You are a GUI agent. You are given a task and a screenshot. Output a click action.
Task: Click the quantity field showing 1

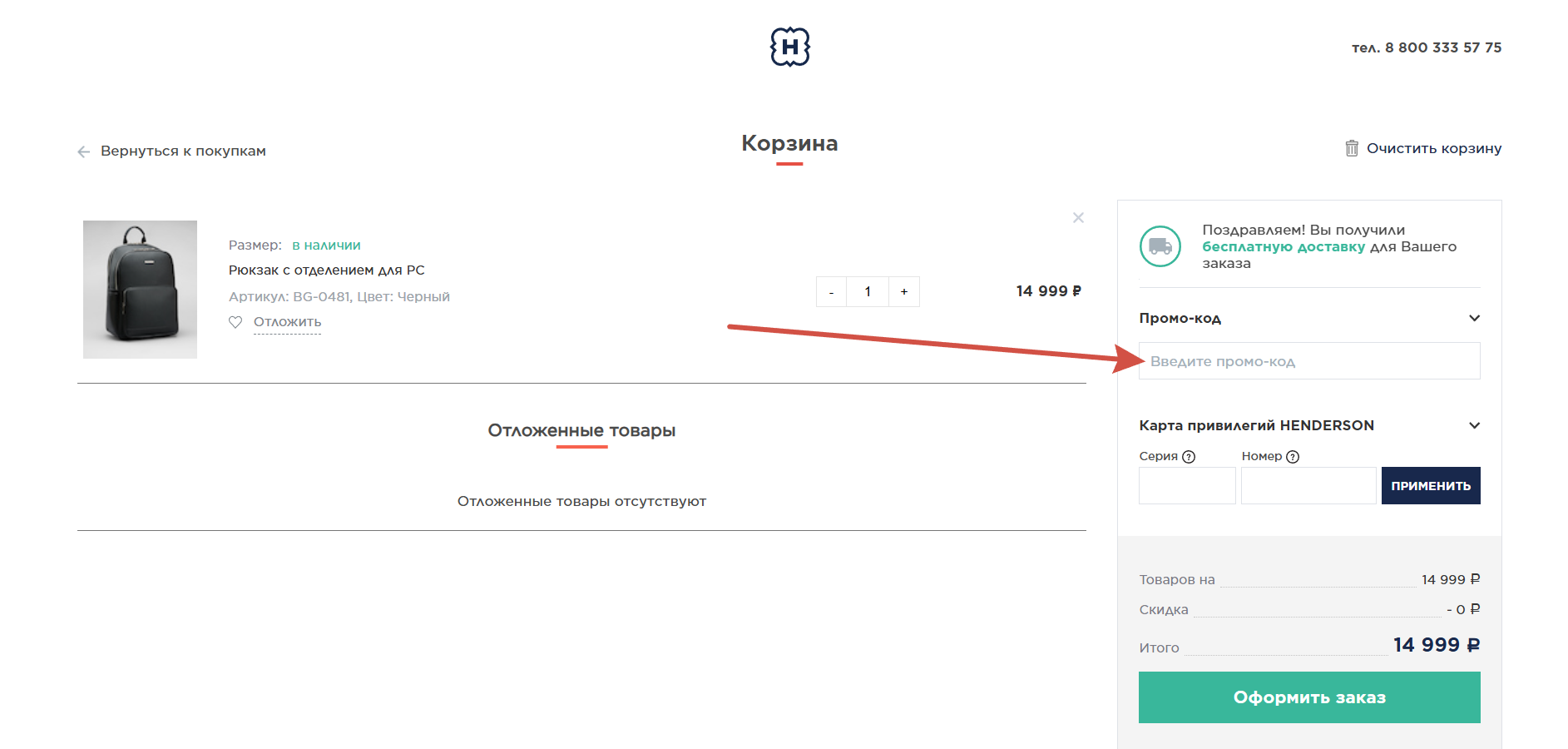(x=868, y=292)
